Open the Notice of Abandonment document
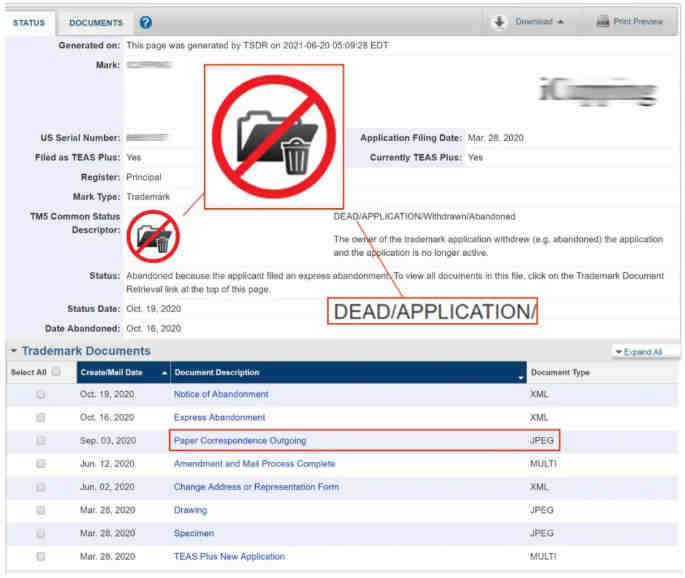 [x=221, y=395]
